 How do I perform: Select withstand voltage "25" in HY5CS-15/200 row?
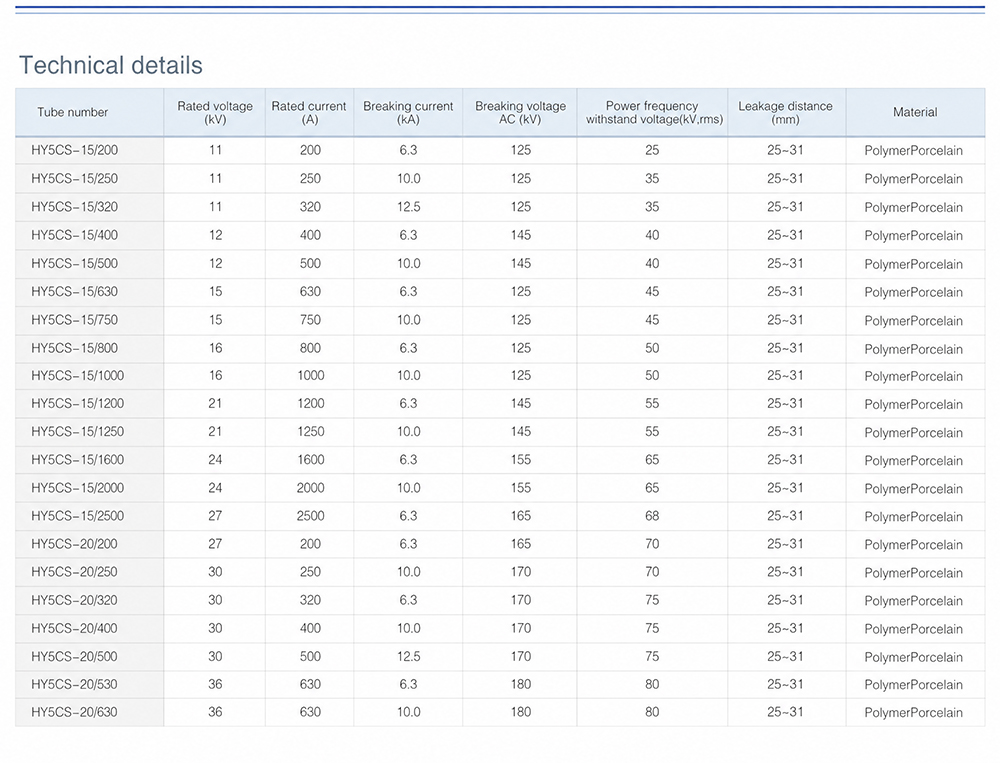652,151
